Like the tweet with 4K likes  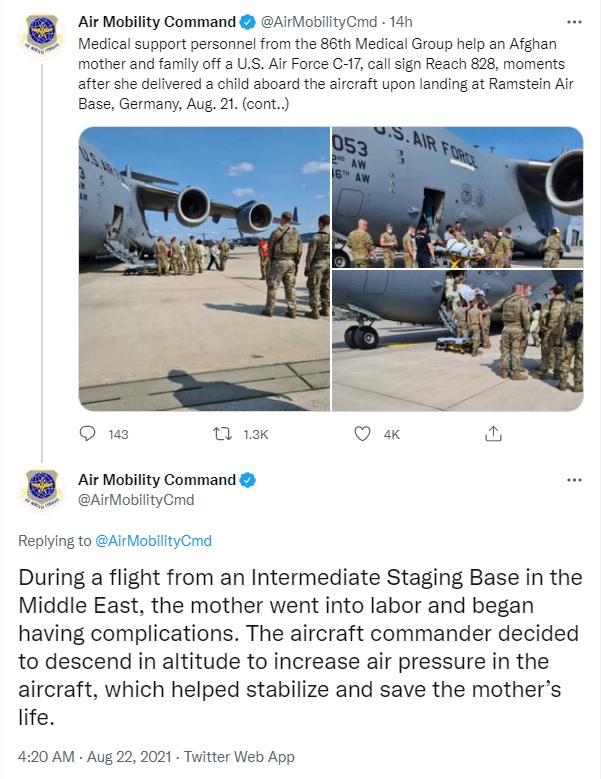[x=362, y=434]
